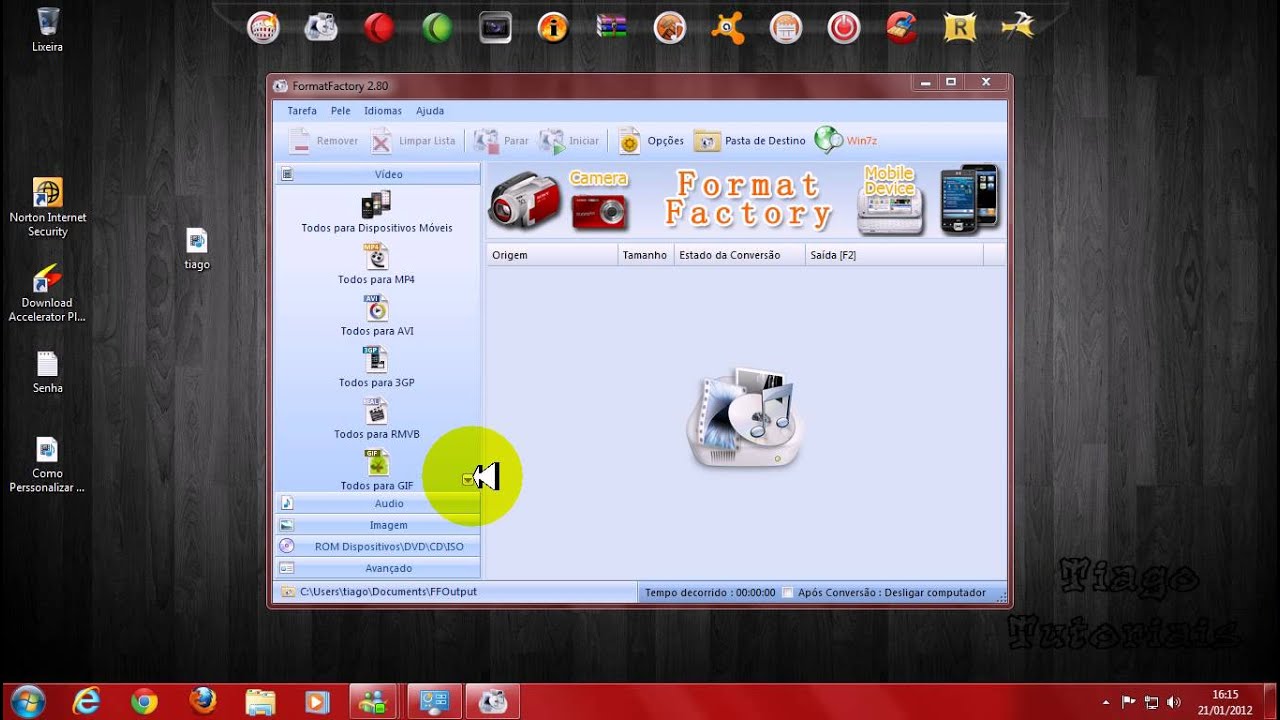Click the smartphones picture in the banner
This screenshot has height=720, width=1280.
click(969, 199)
